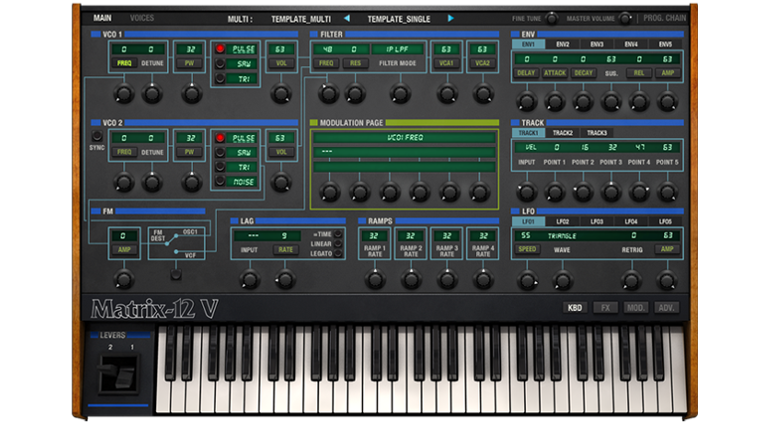Open the Filter Mode 1P LPF selector
This screenshot has height=425, width=770.
tap(397, 49)
